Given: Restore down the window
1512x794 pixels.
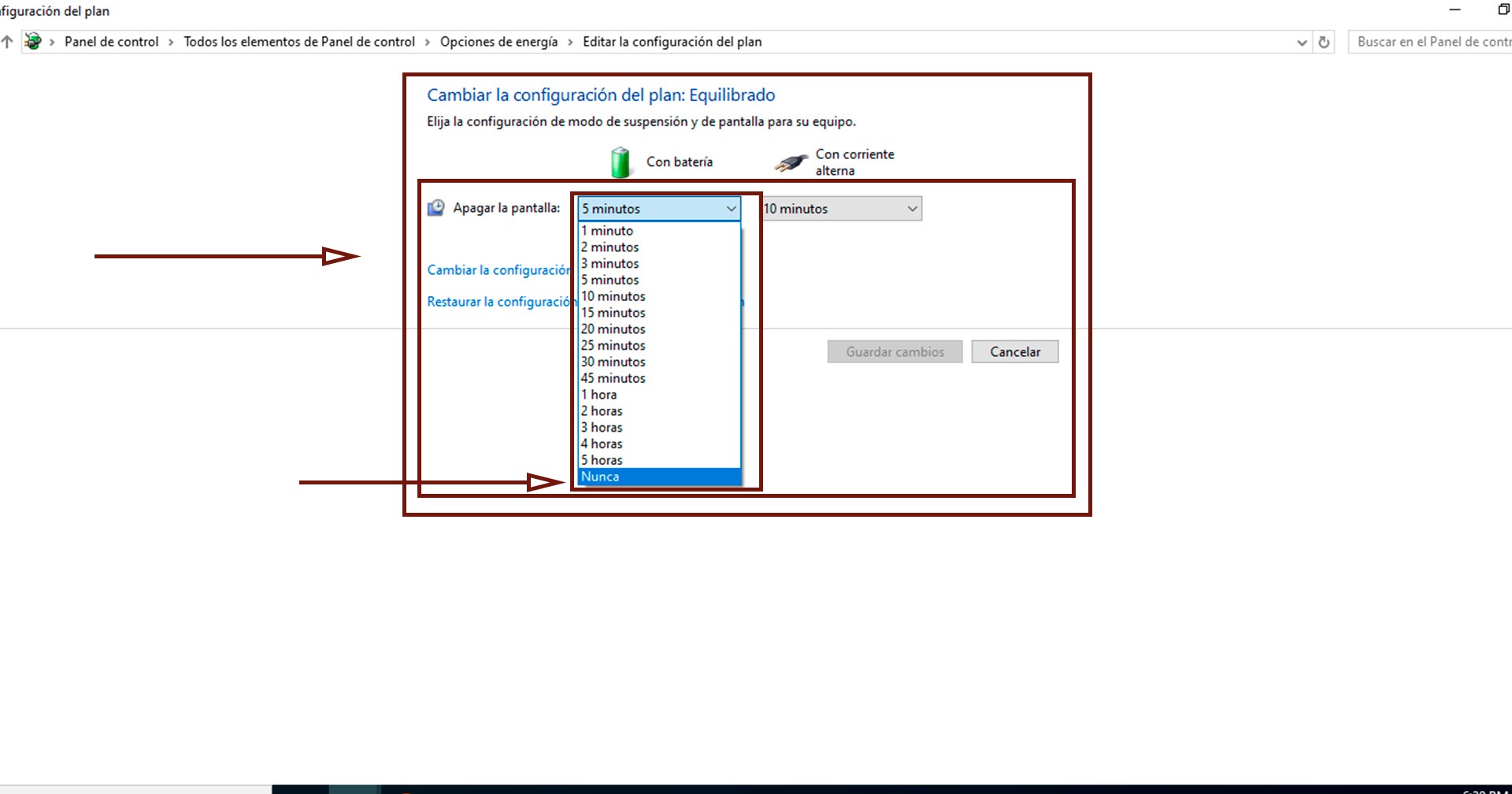Looking at the screenshot, I should coord(1503,10).
